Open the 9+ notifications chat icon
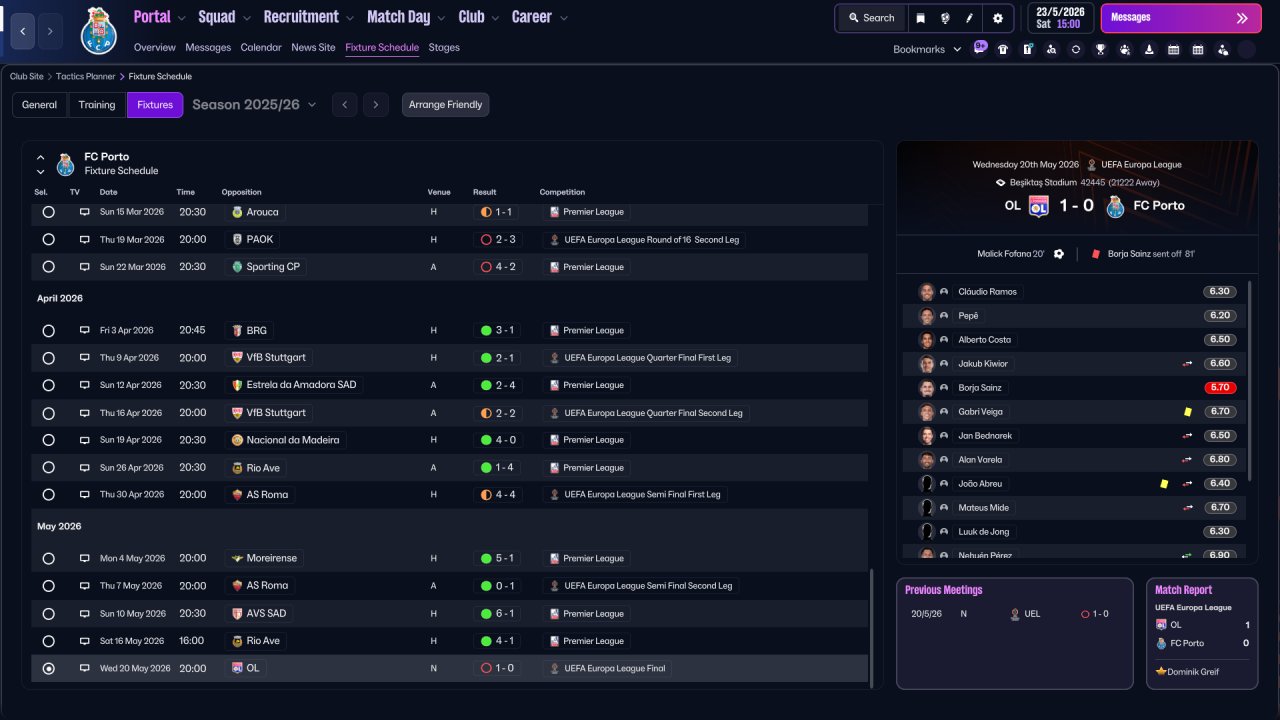The width and height of the screenshot is (1280, 720). 980,47
